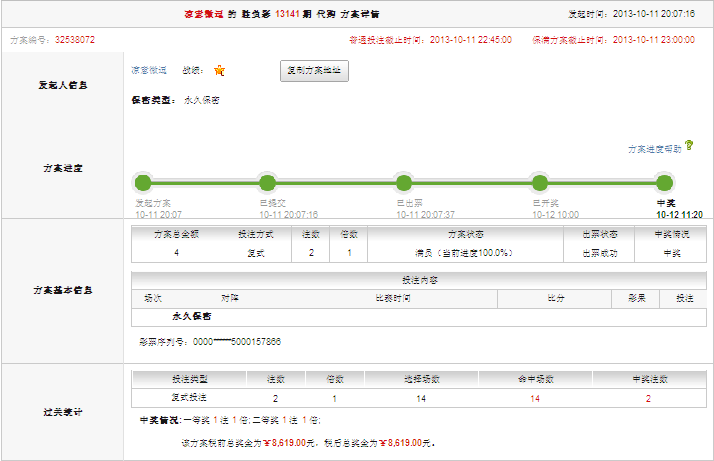The width and height of the screenshot is (714, 461).
Task: Click the progress node dated 10-12 10:00
Action: [x=539, y=183]
